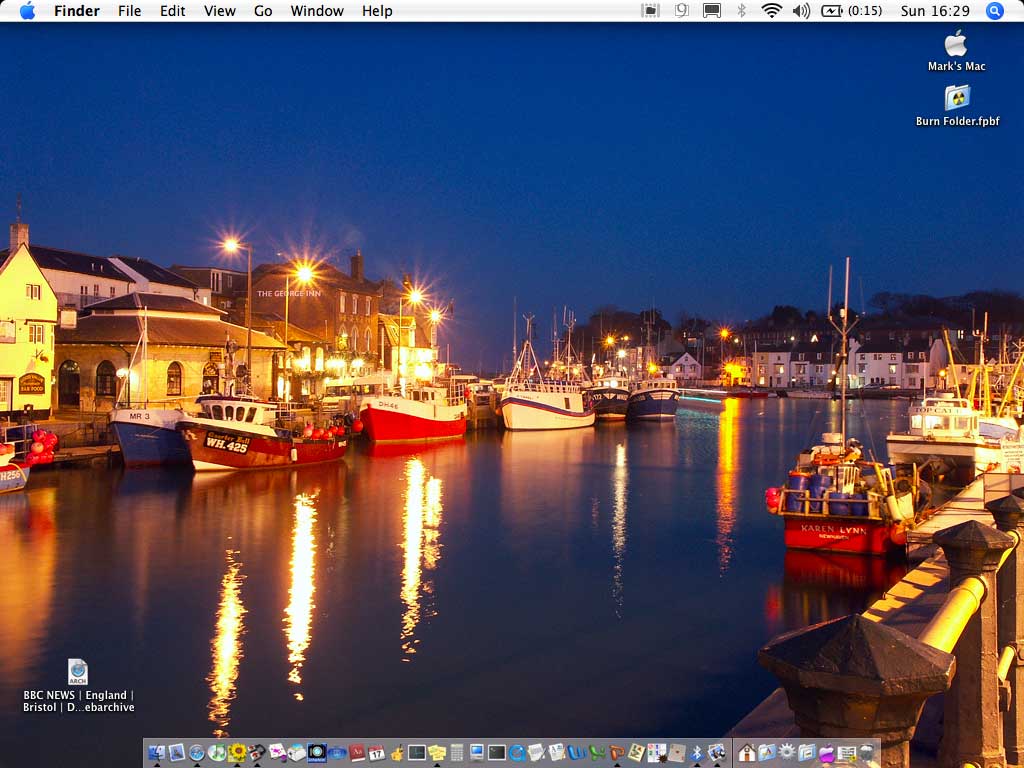Select the BBC NEWS webarchive file

[78, 672]
